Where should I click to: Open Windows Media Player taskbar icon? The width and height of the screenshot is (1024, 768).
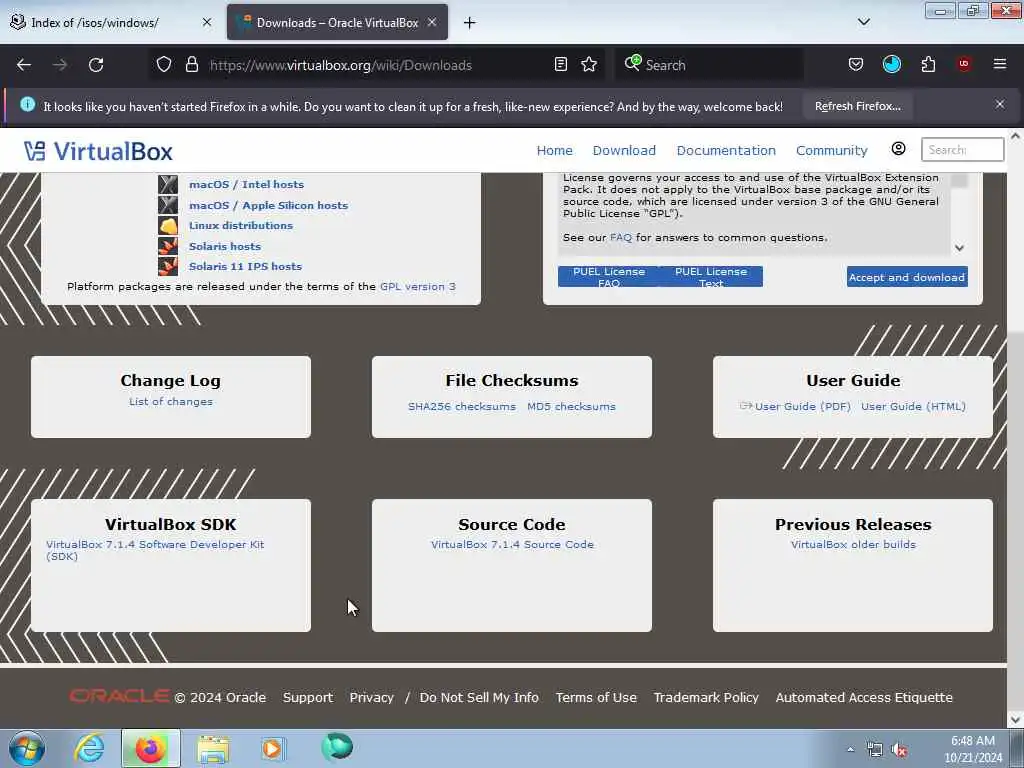(272, 748)
